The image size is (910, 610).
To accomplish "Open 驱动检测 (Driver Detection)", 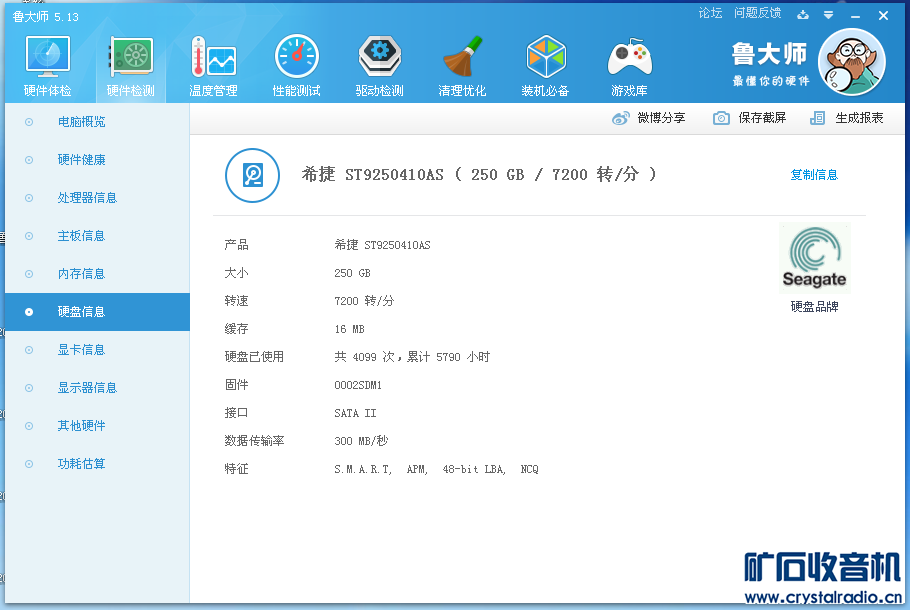I will click(379, 64).
